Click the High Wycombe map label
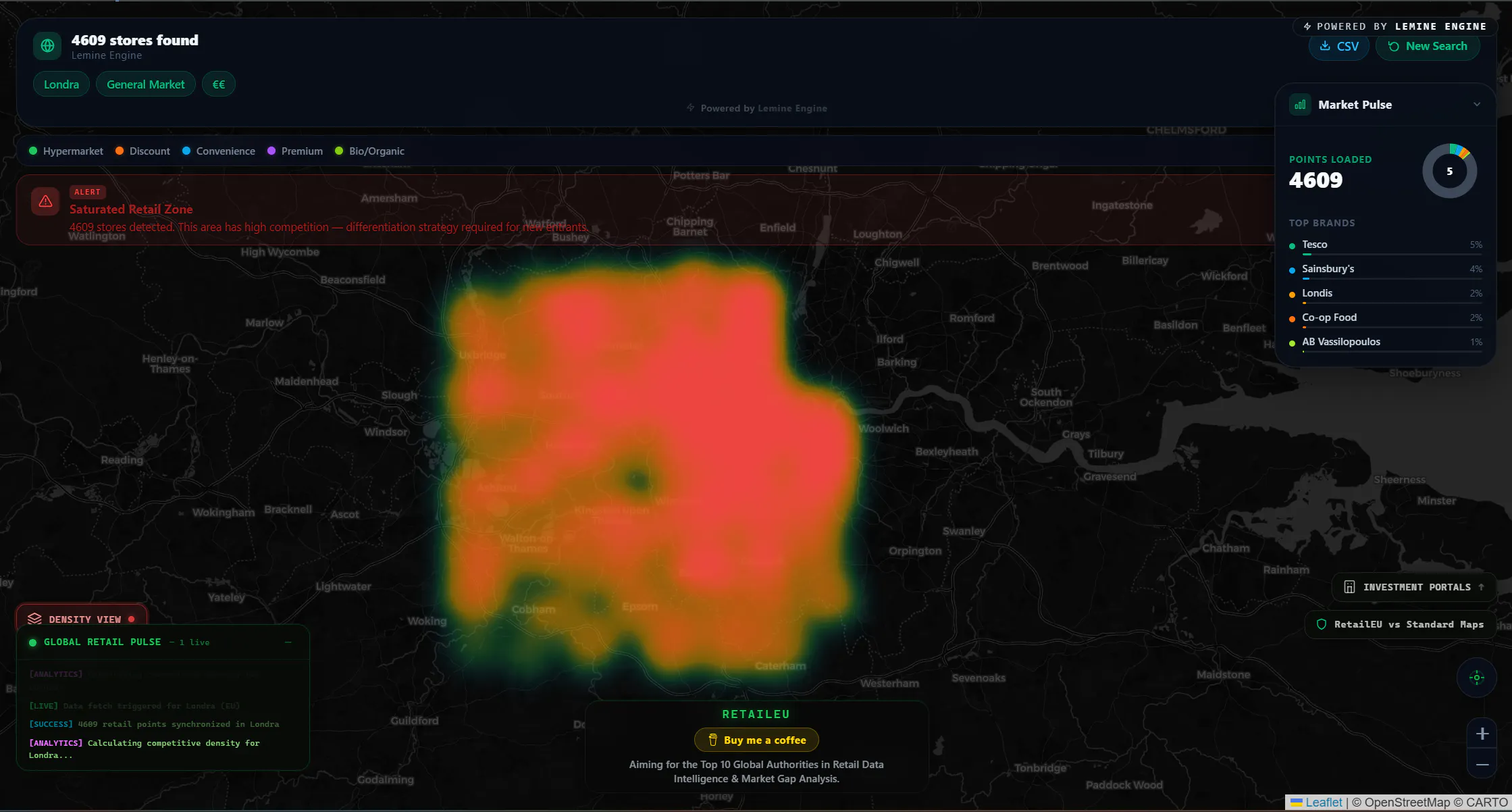Viewport: 1512px width, 812px height. pos(280,252)
